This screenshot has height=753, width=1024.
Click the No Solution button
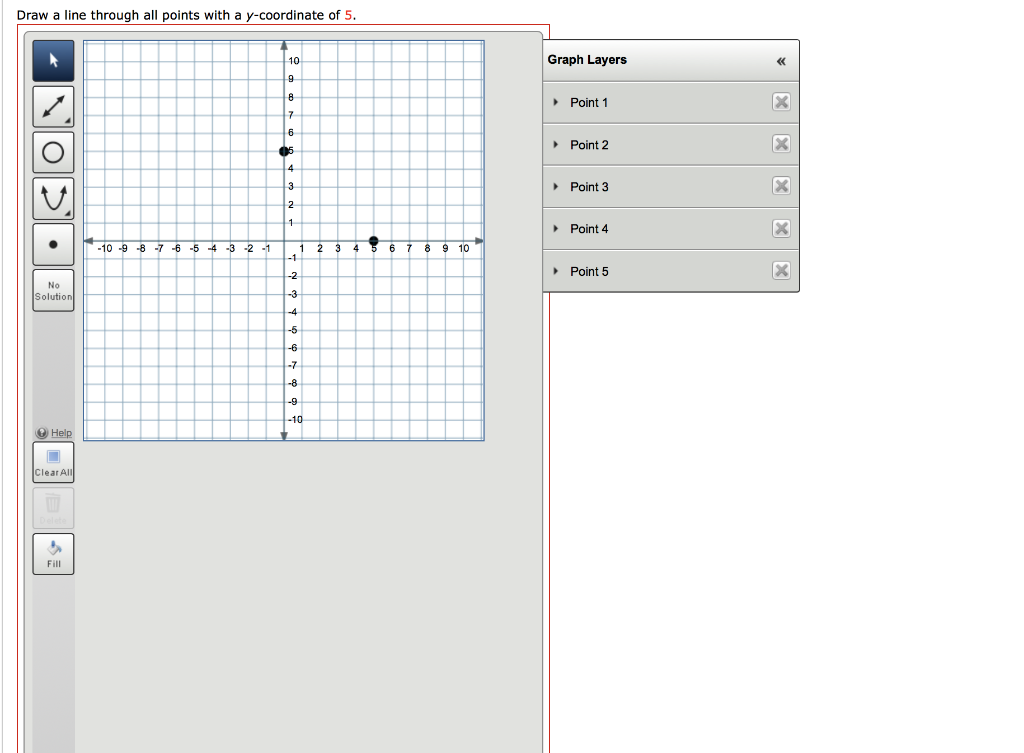53,289
